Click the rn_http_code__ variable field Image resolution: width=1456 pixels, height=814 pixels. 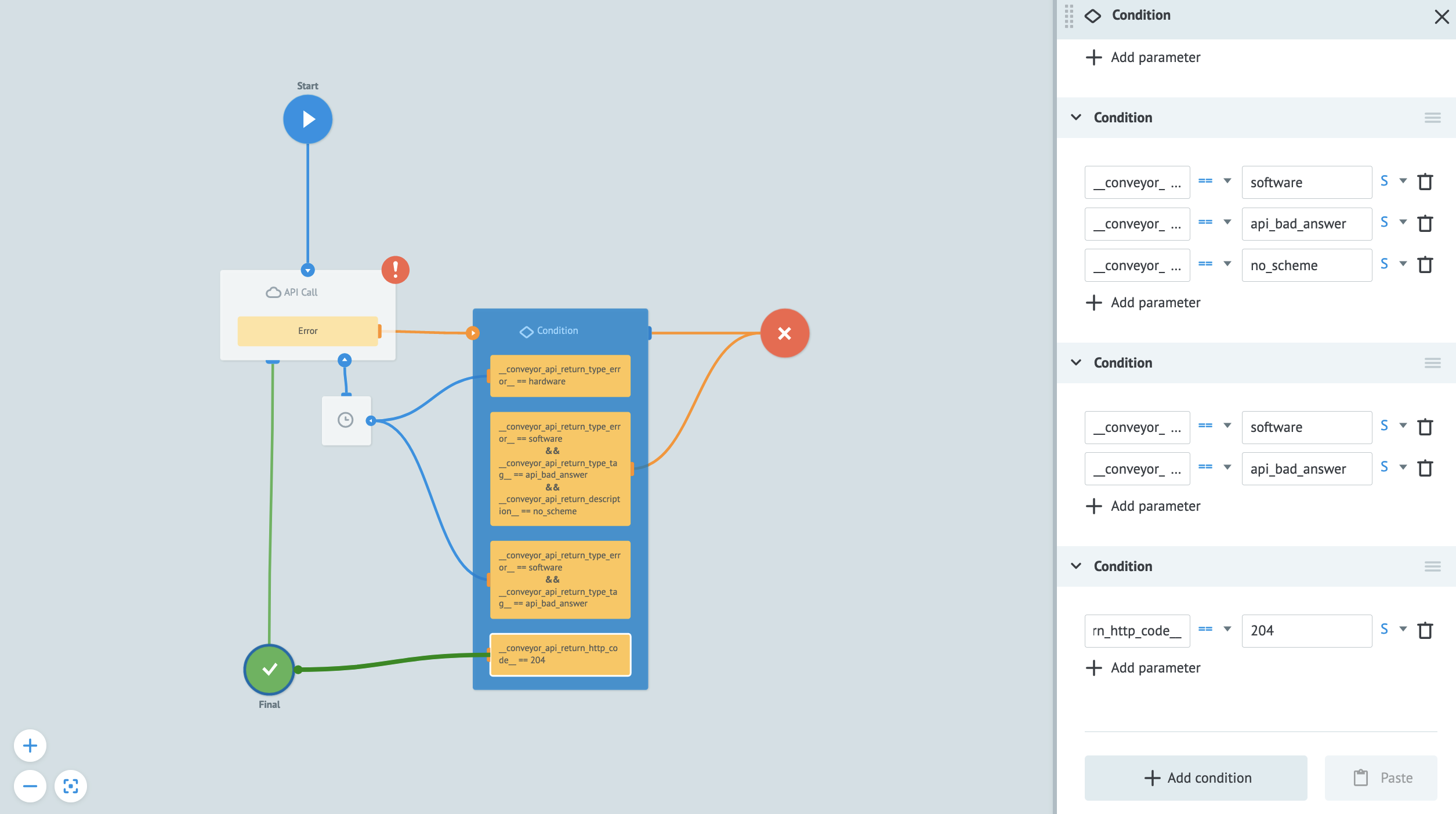(x=1136, y=630)
